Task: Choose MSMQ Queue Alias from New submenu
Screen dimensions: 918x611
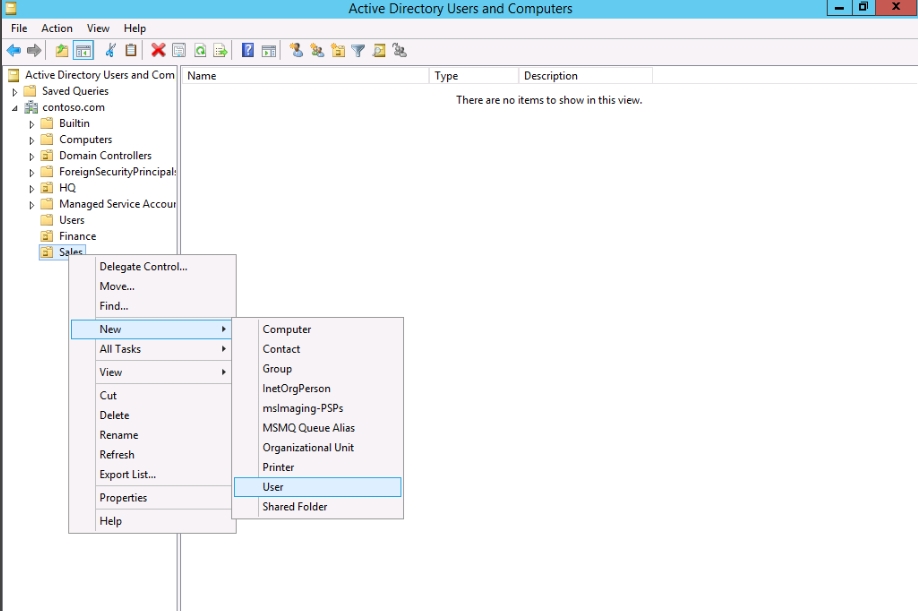Action: 318,428
